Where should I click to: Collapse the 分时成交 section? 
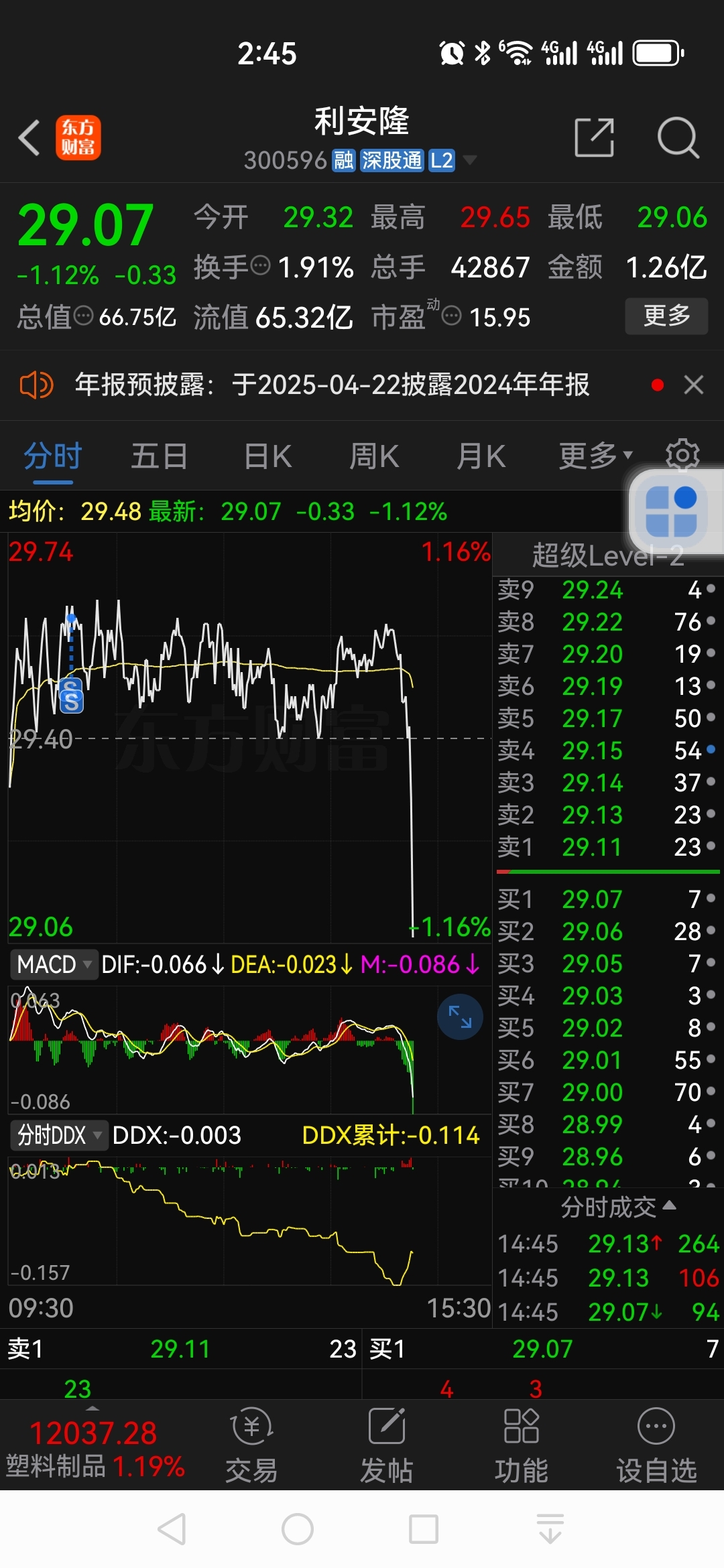618,1207
